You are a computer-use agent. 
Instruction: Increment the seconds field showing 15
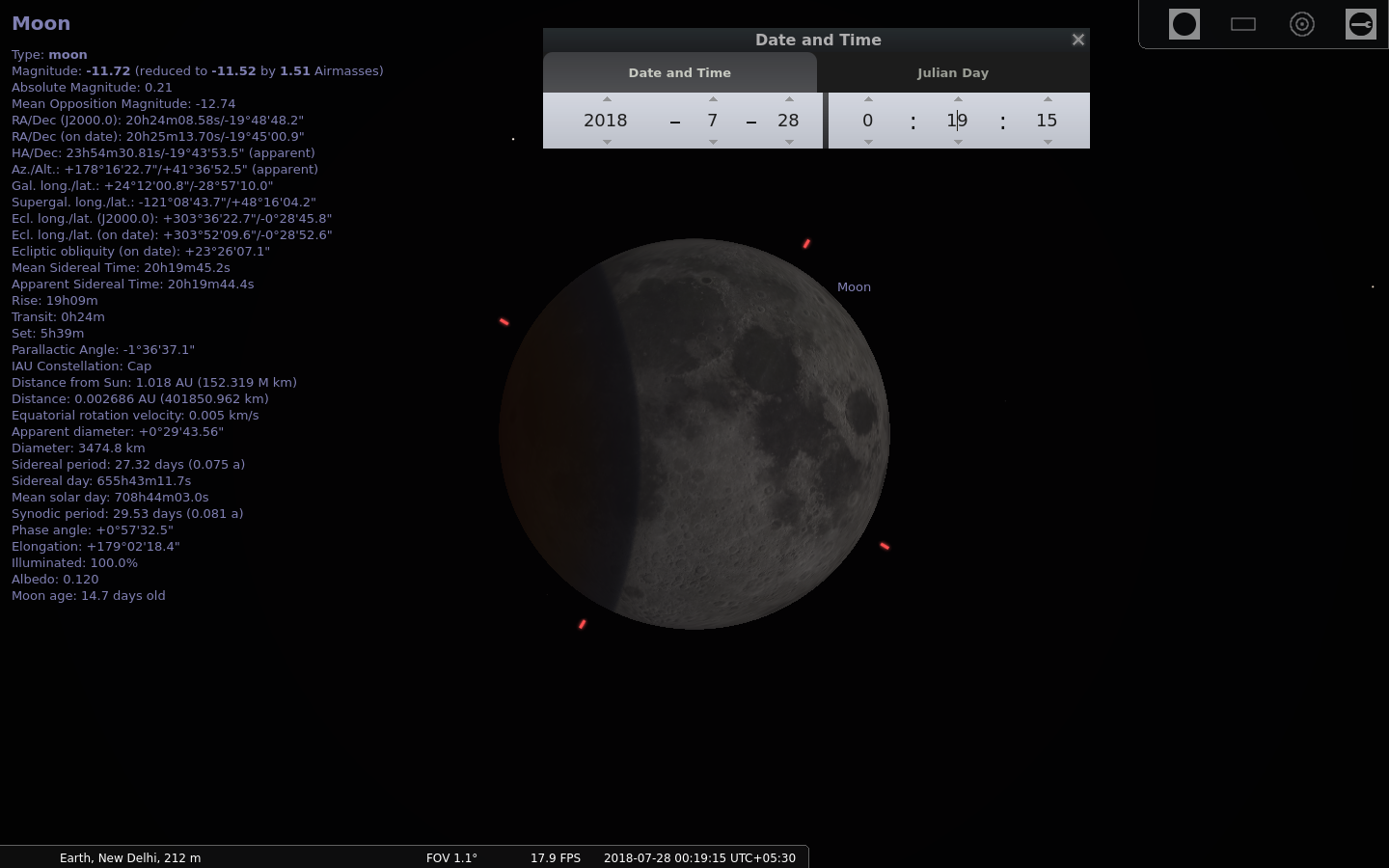[1048, 98]
